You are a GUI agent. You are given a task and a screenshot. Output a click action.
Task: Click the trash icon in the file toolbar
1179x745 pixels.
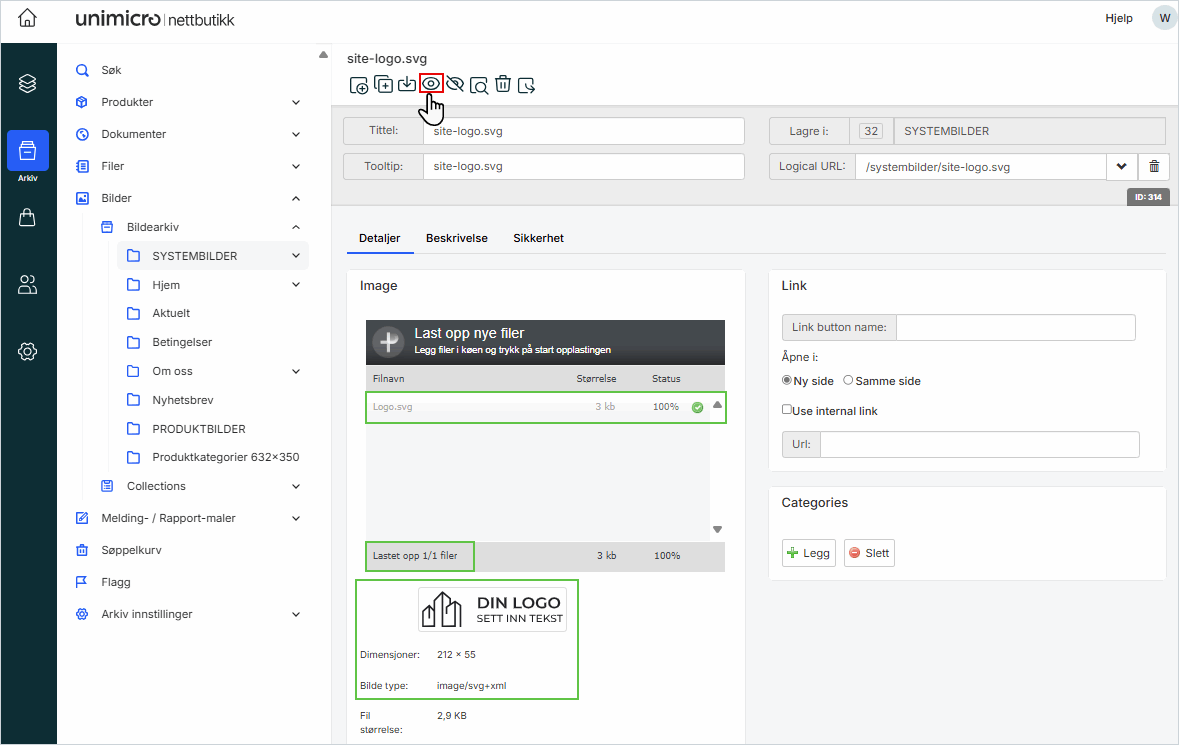(x=503, y=84)
